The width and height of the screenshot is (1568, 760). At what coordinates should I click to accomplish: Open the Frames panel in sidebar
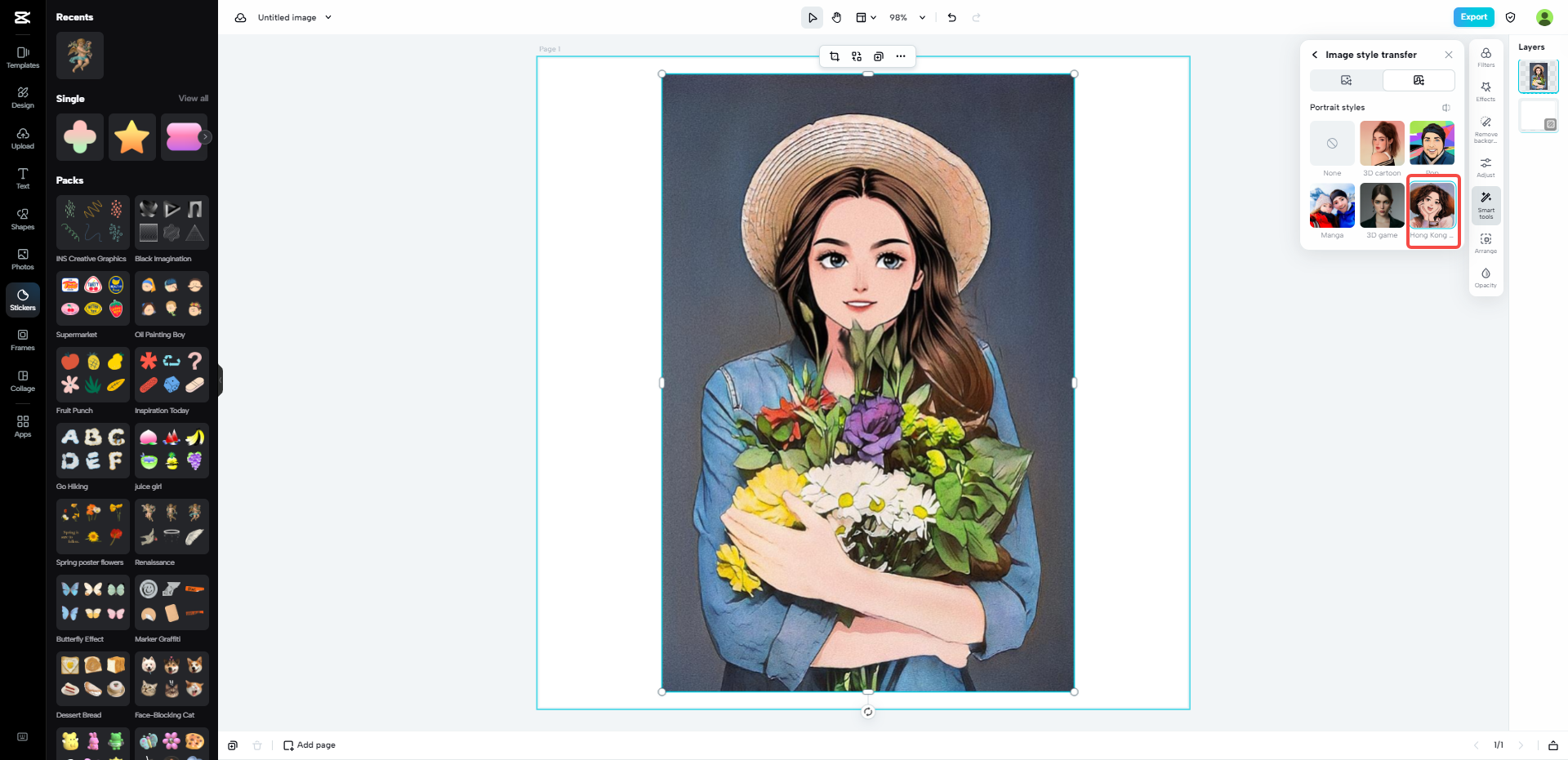click(x=23, y=340)
